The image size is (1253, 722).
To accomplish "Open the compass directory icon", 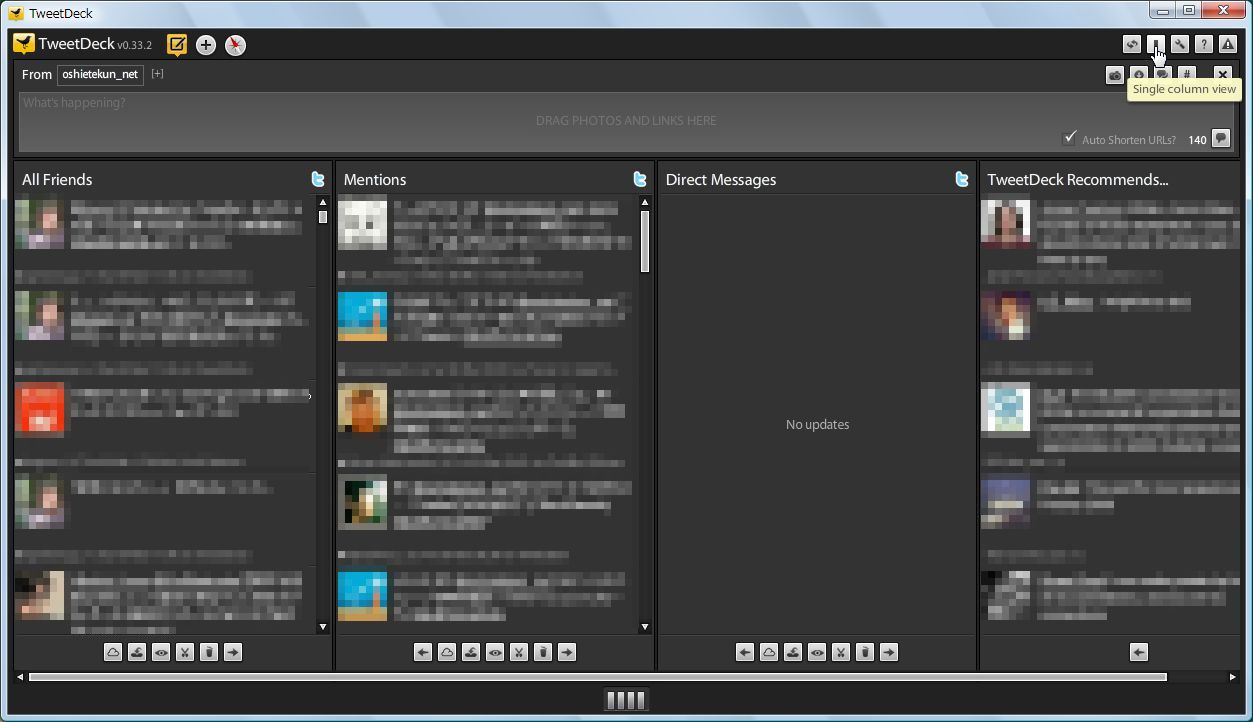I will (x=235, y=45).
